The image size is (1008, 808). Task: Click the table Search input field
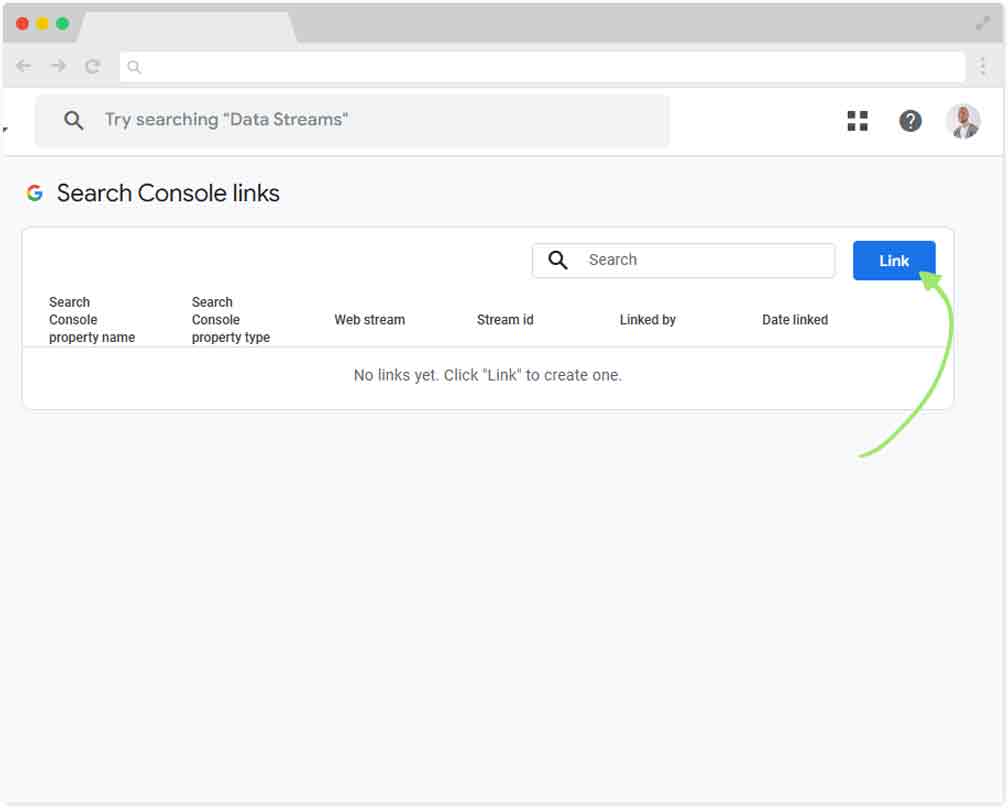click(683, 260)
